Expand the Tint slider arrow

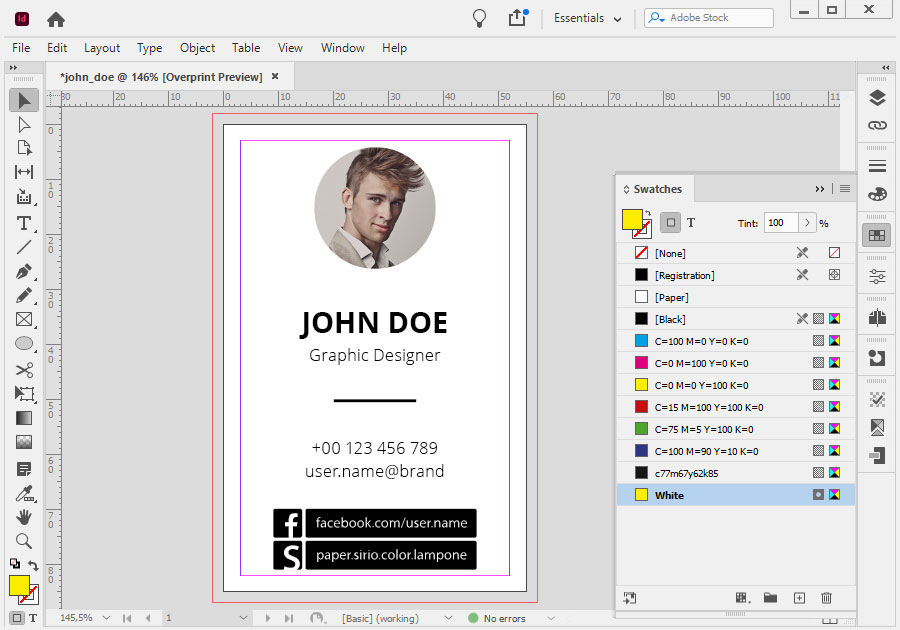(807, 223)
